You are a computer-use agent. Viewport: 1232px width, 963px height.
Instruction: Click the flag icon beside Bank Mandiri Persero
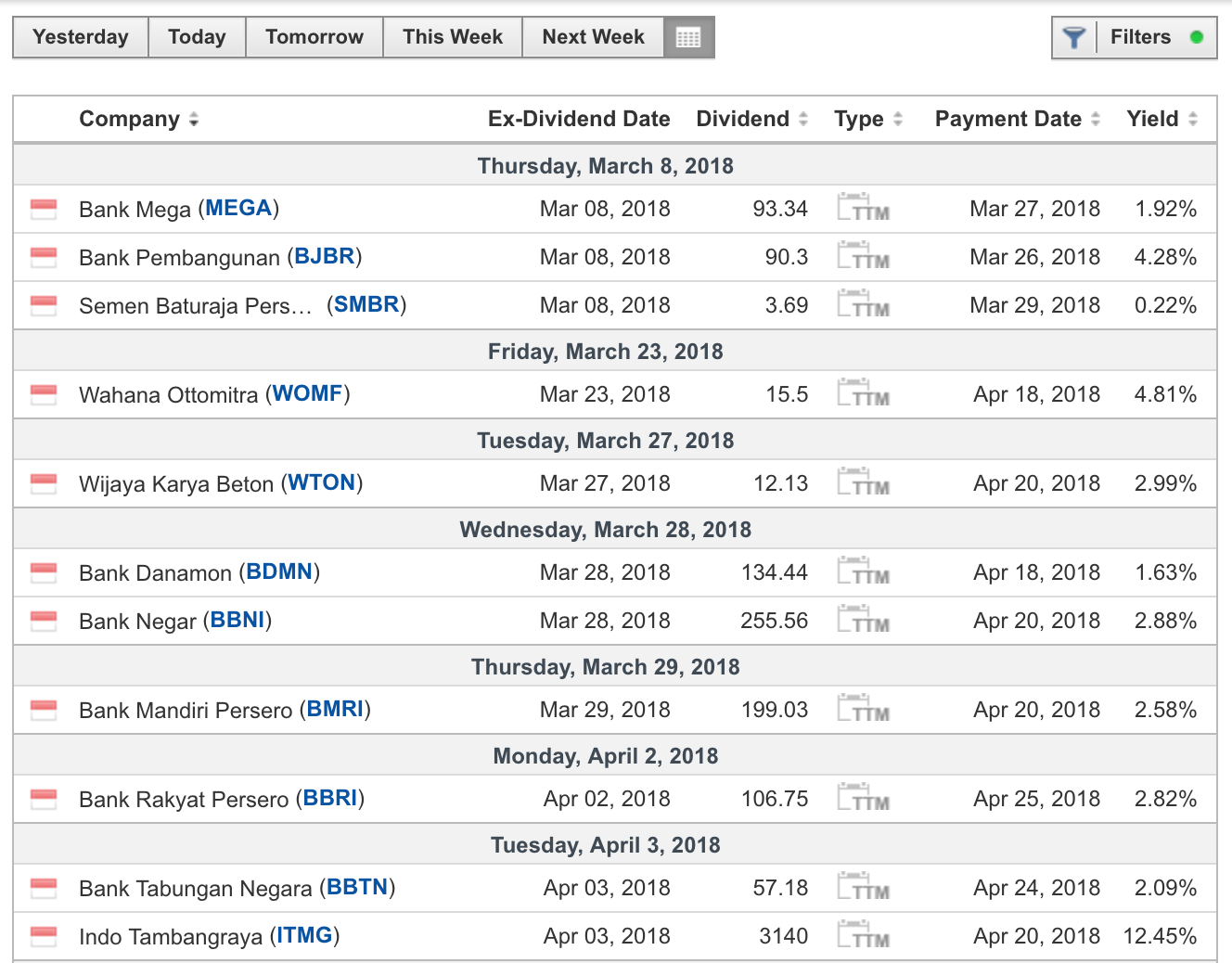44,710
